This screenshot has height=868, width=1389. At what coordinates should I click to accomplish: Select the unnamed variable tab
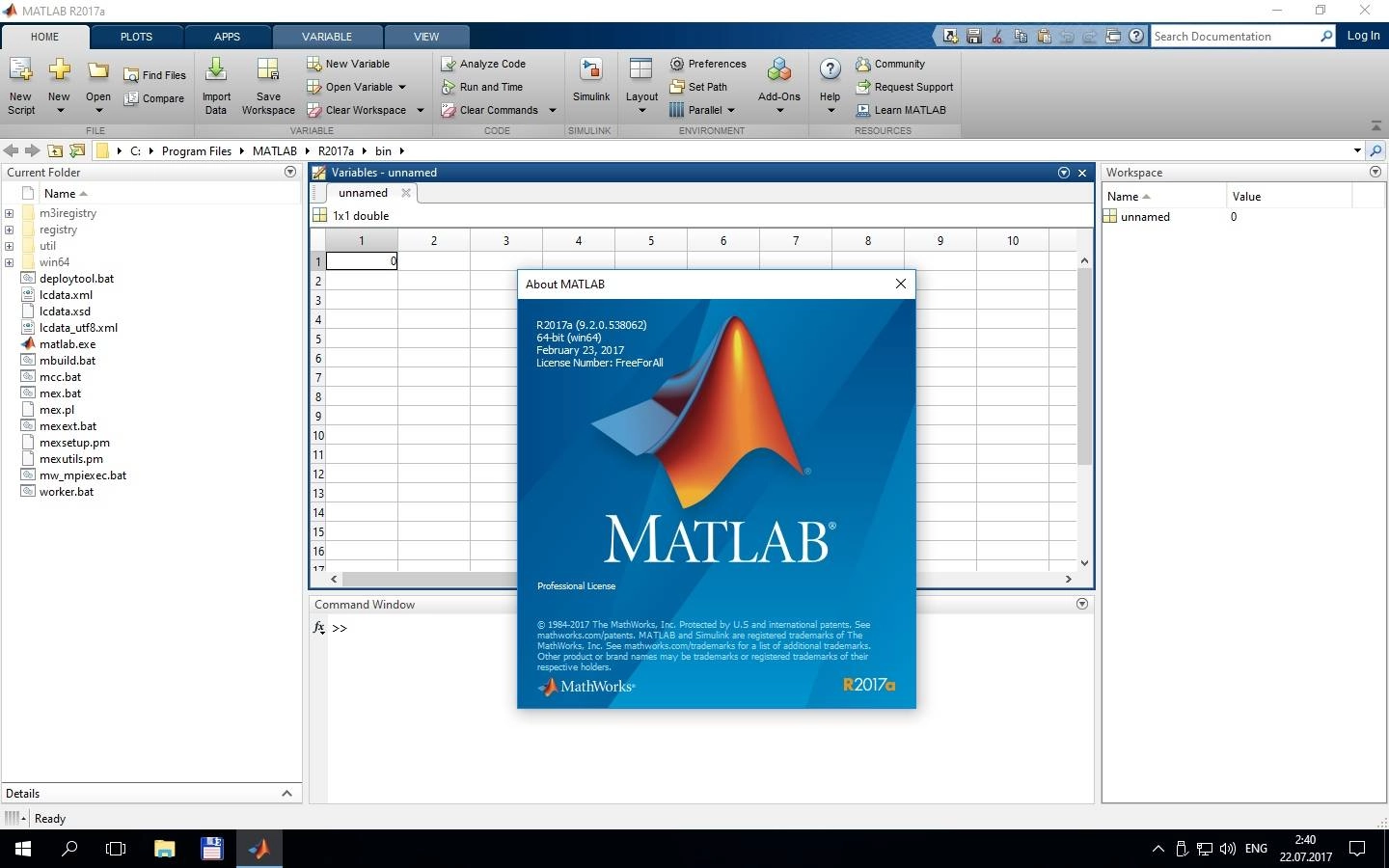tap(363, 193)
